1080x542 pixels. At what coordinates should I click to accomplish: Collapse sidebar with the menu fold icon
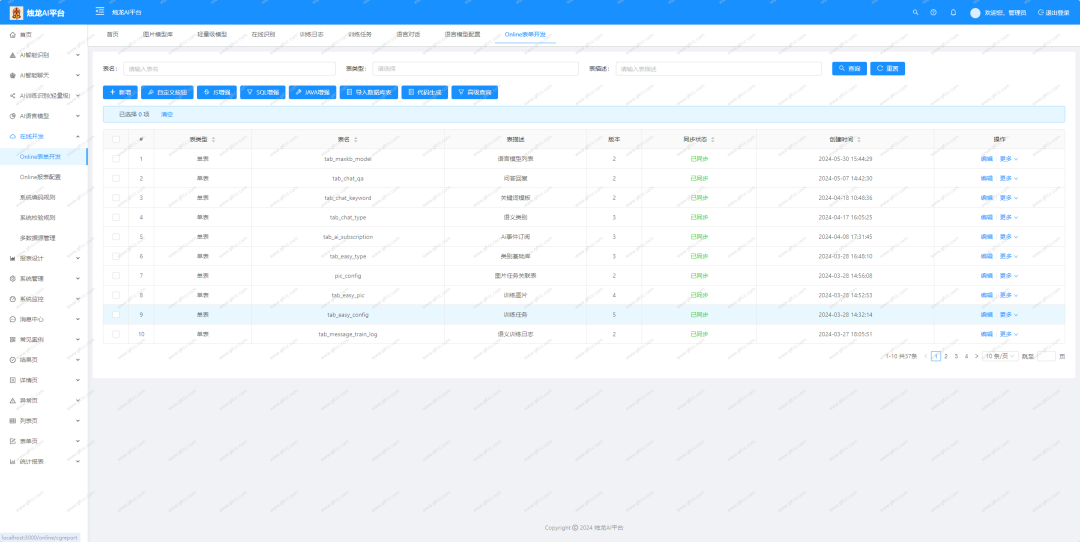[100, 12]
